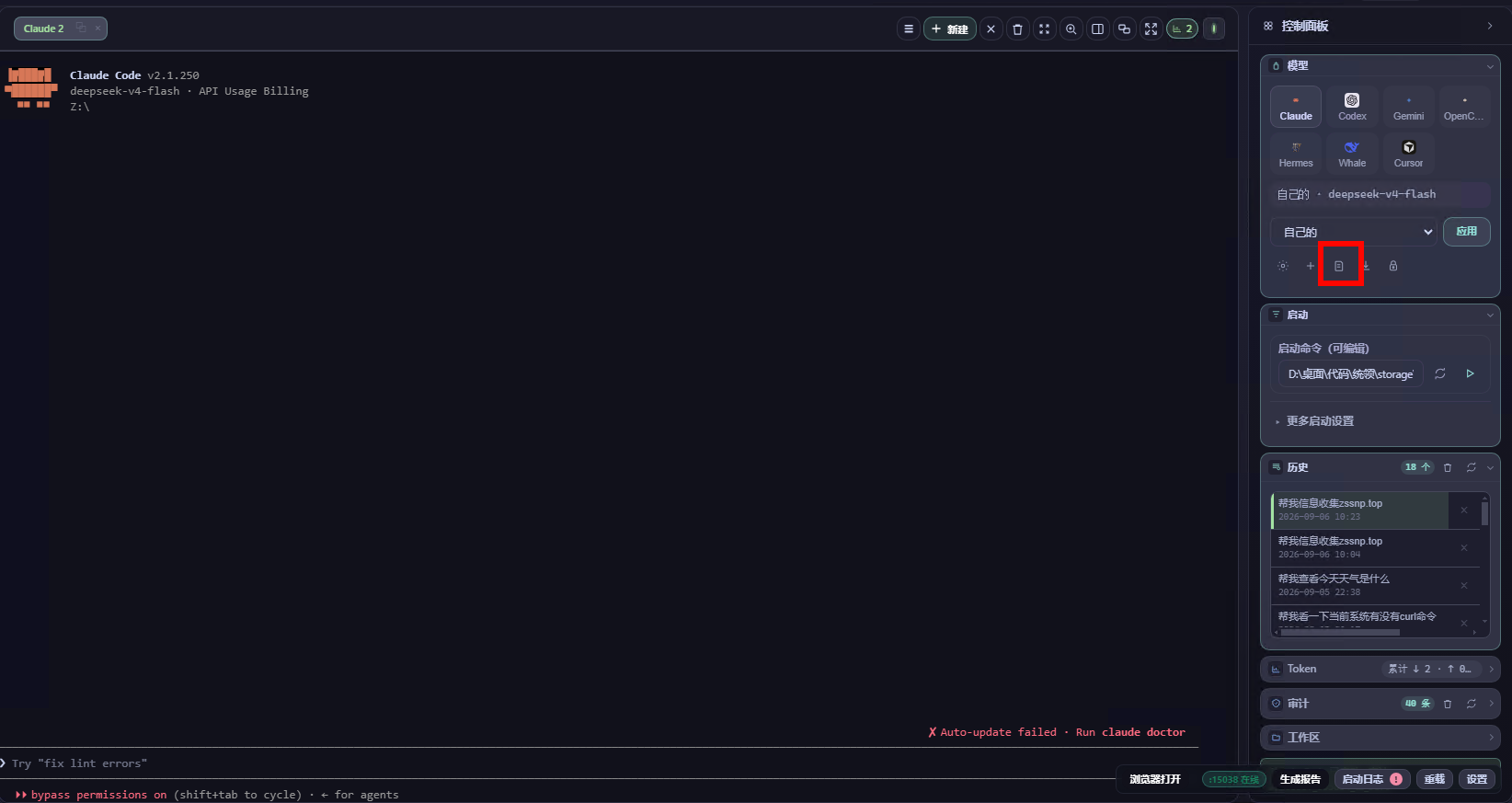
Task: Clear audit entries with the 审计 trash icon
Action: 1448,704
